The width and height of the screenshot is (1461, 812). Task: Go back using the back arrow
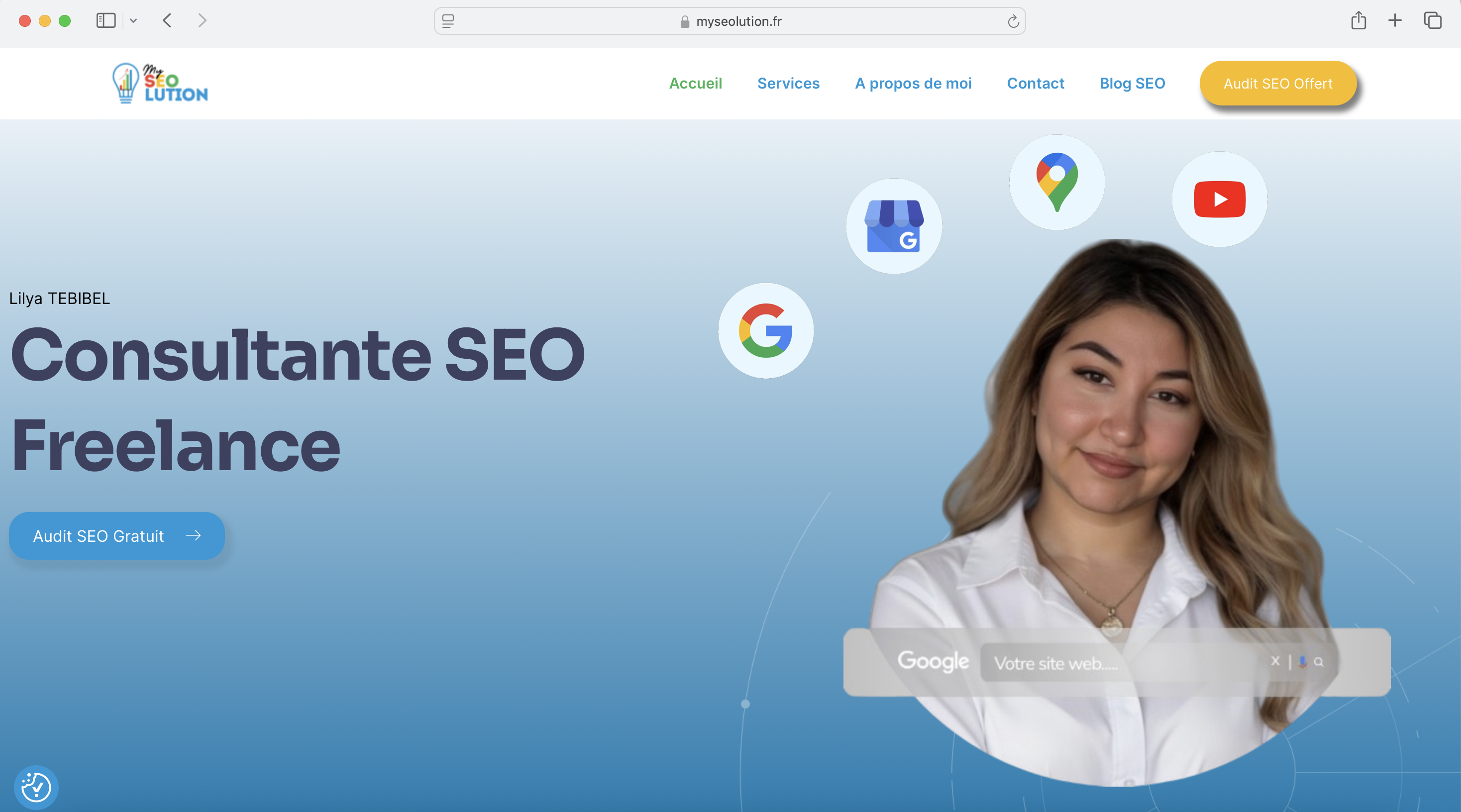click(167, 21)
